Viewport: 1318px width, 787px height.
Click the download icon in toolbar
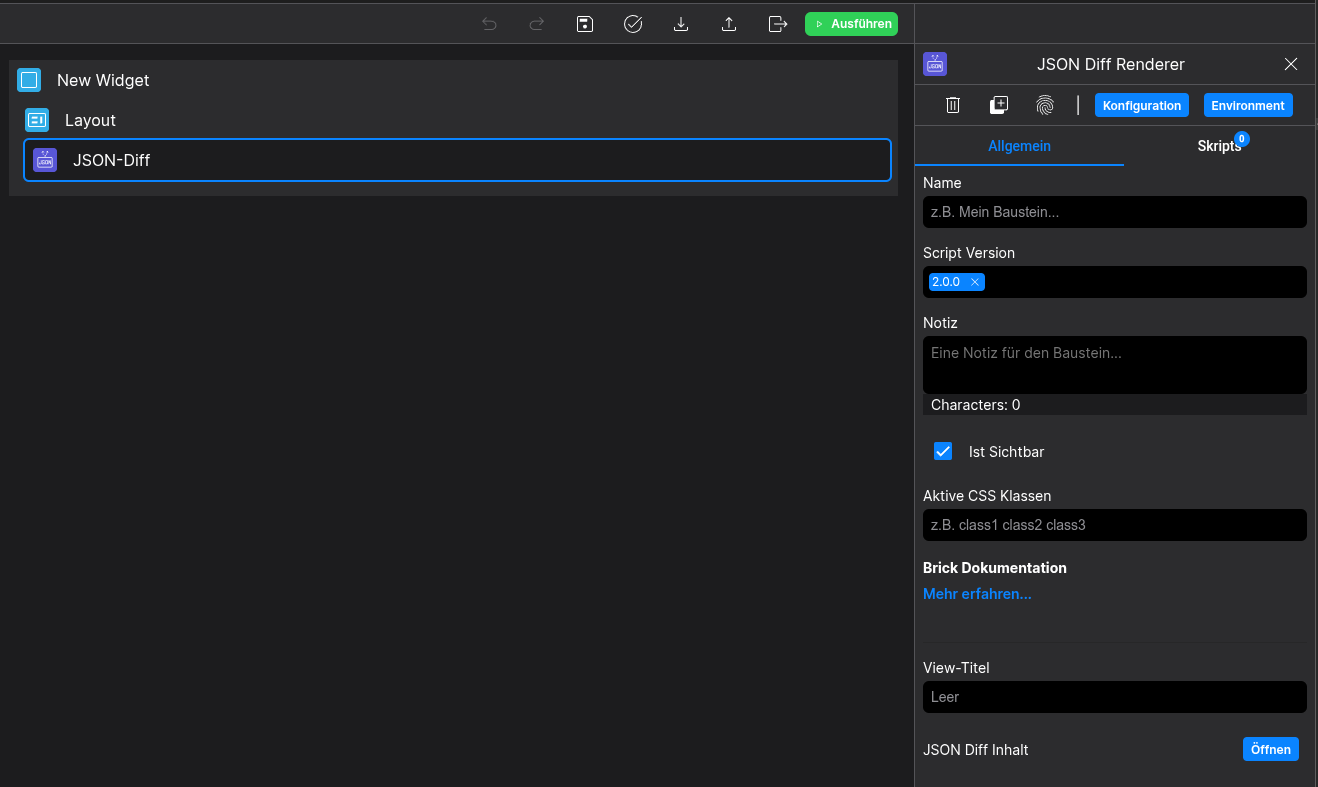[x=681, y=24]
